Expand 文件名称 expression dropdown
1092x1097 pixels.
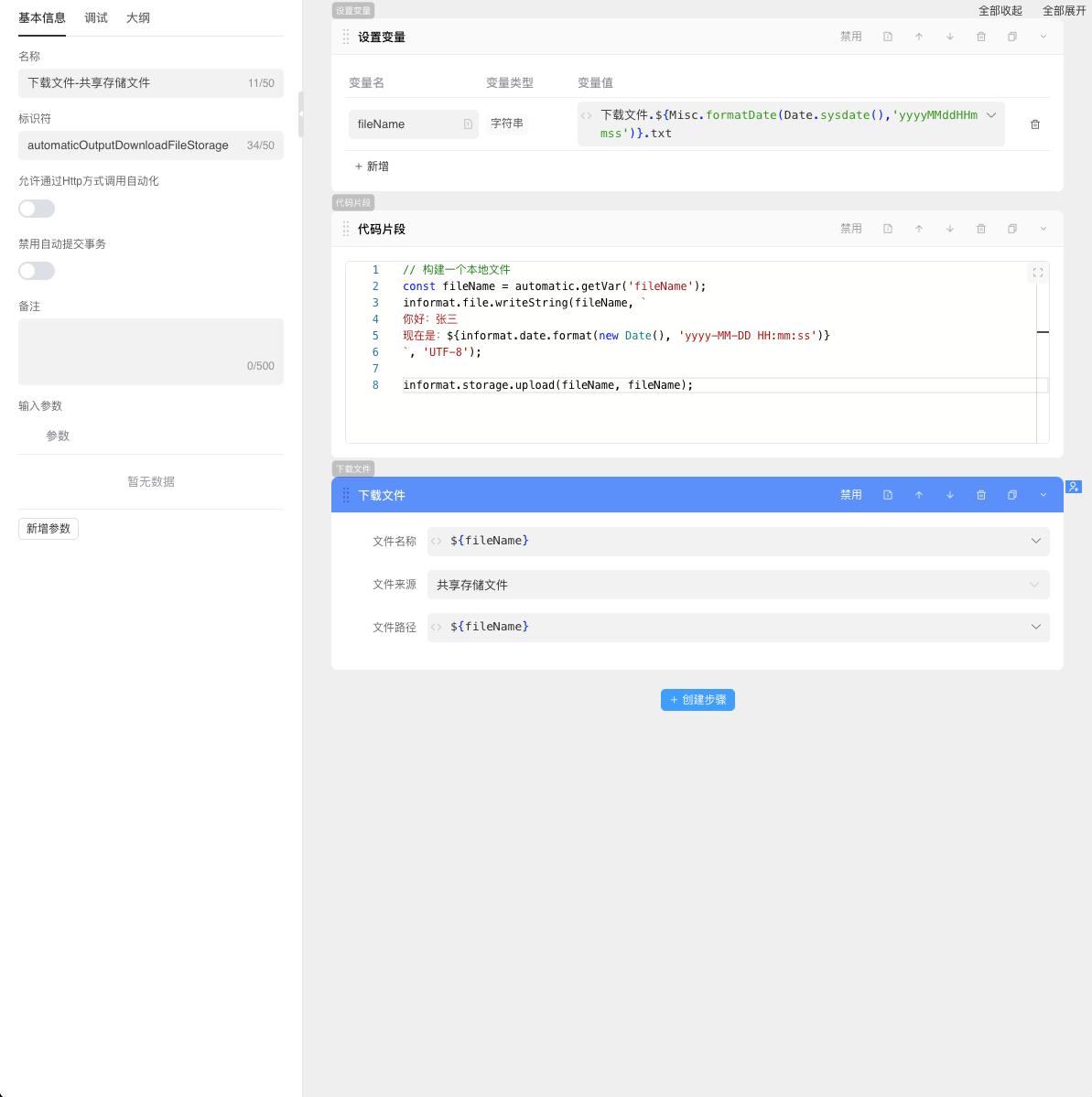coord(1036,541)
